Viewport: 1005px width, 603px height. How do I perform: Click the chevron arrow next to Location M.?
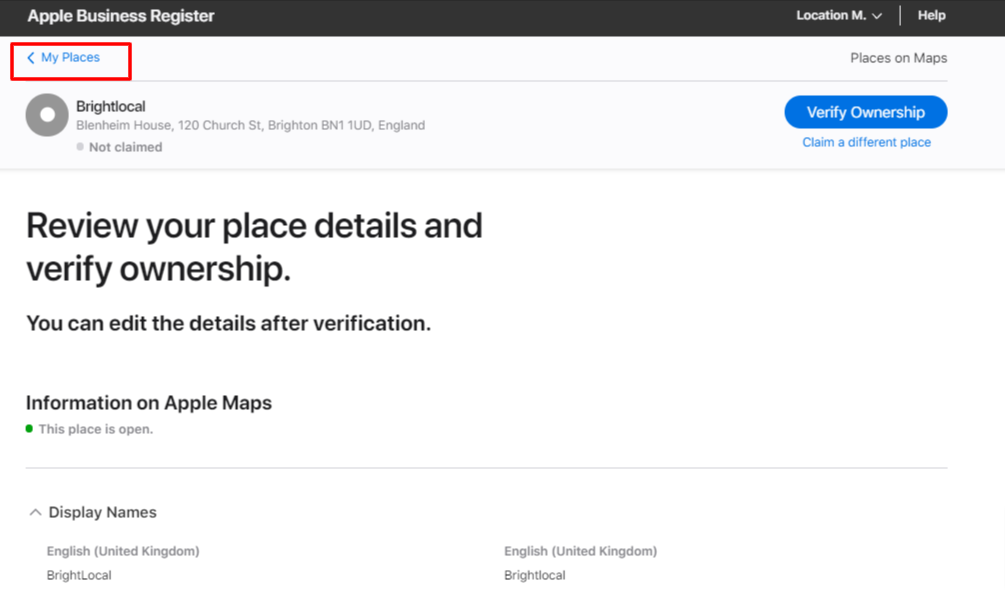877,16
